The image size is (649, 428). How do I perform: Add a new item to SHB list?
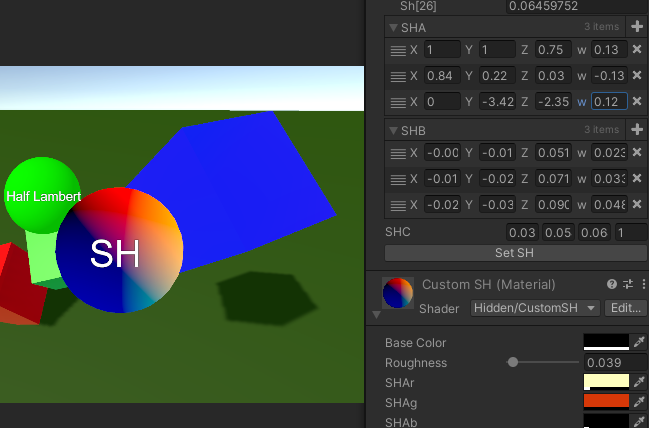(x=637, y=130)
